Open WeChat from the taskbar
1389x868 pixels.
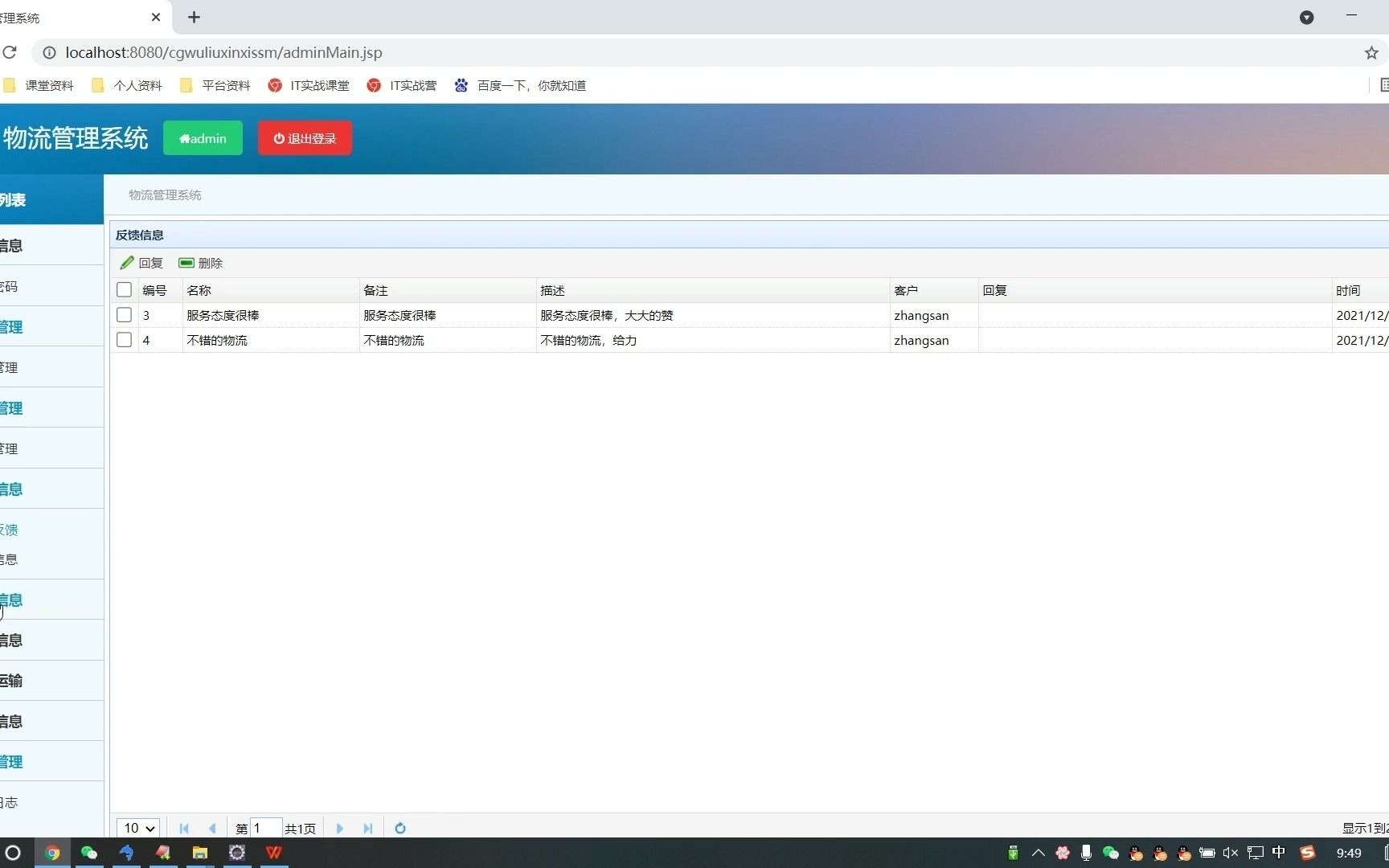pos(89,853)
